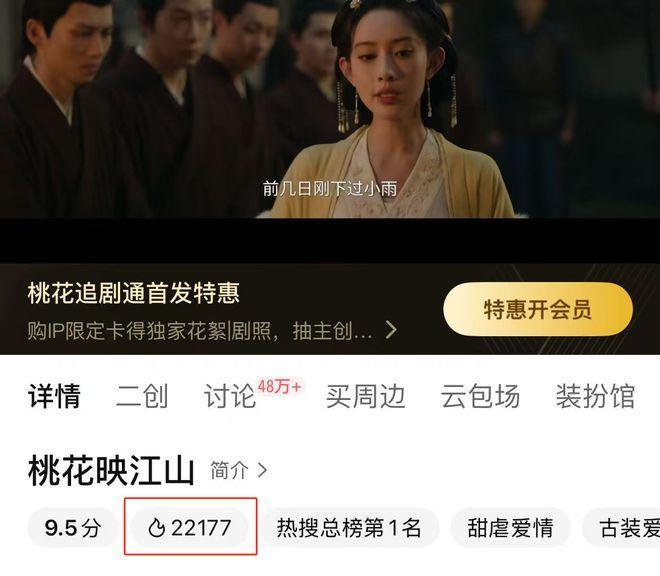Tap the 48万+ badge on 讨论
660x576 pixels.
pyautogui.click(x=280, y=386)
